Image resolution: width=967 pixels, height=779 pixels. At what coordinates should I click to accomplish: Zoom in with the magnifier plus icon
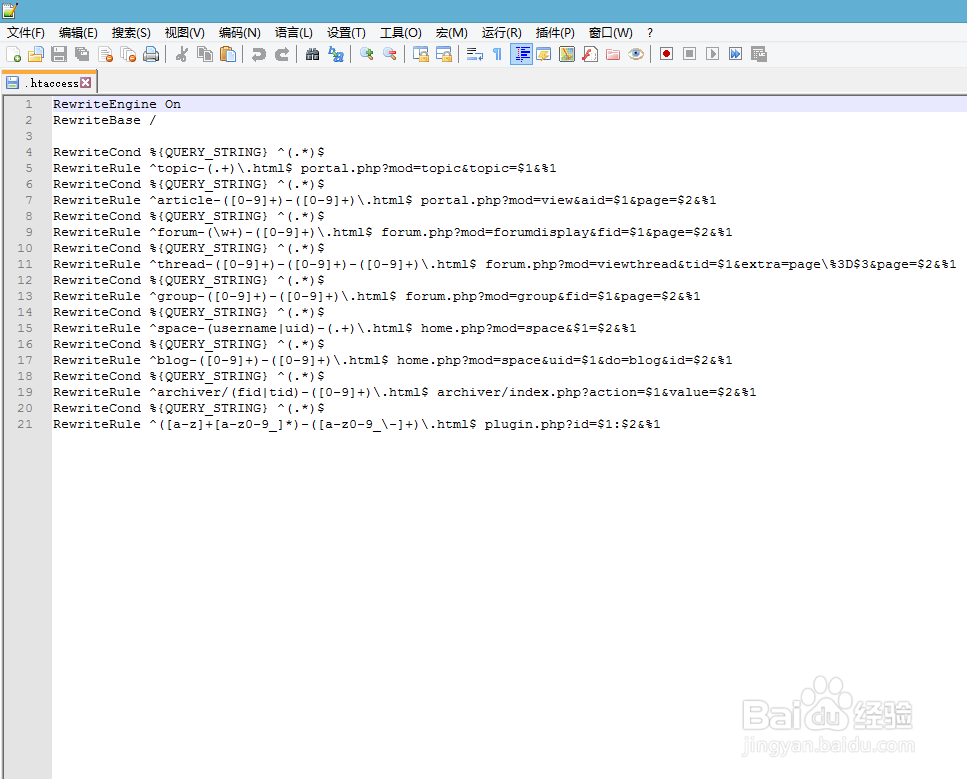(367, 54)
